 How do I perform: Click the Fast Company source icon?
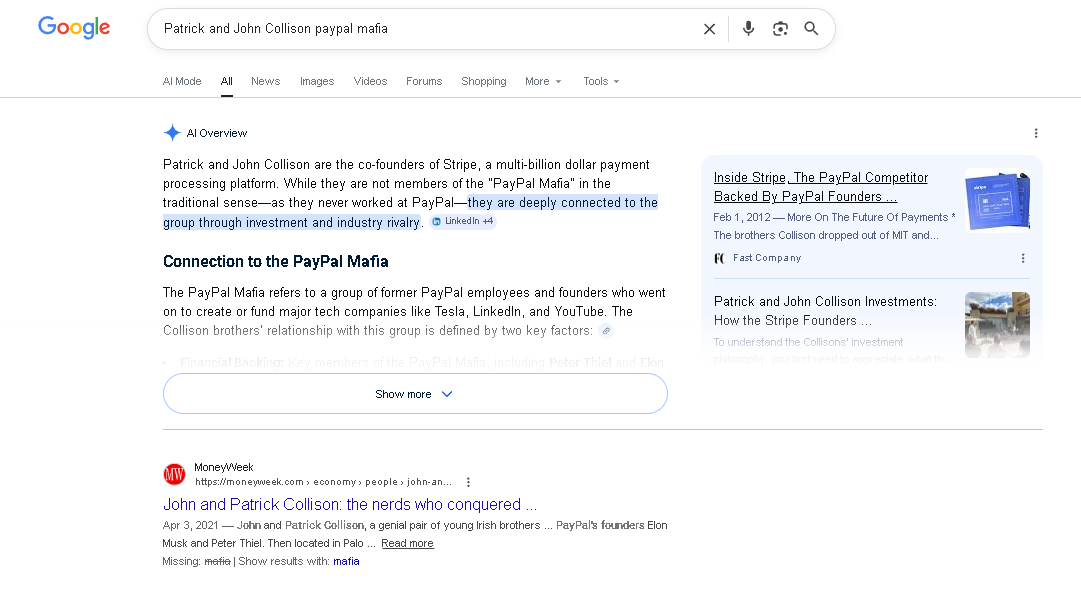point(720,258)
